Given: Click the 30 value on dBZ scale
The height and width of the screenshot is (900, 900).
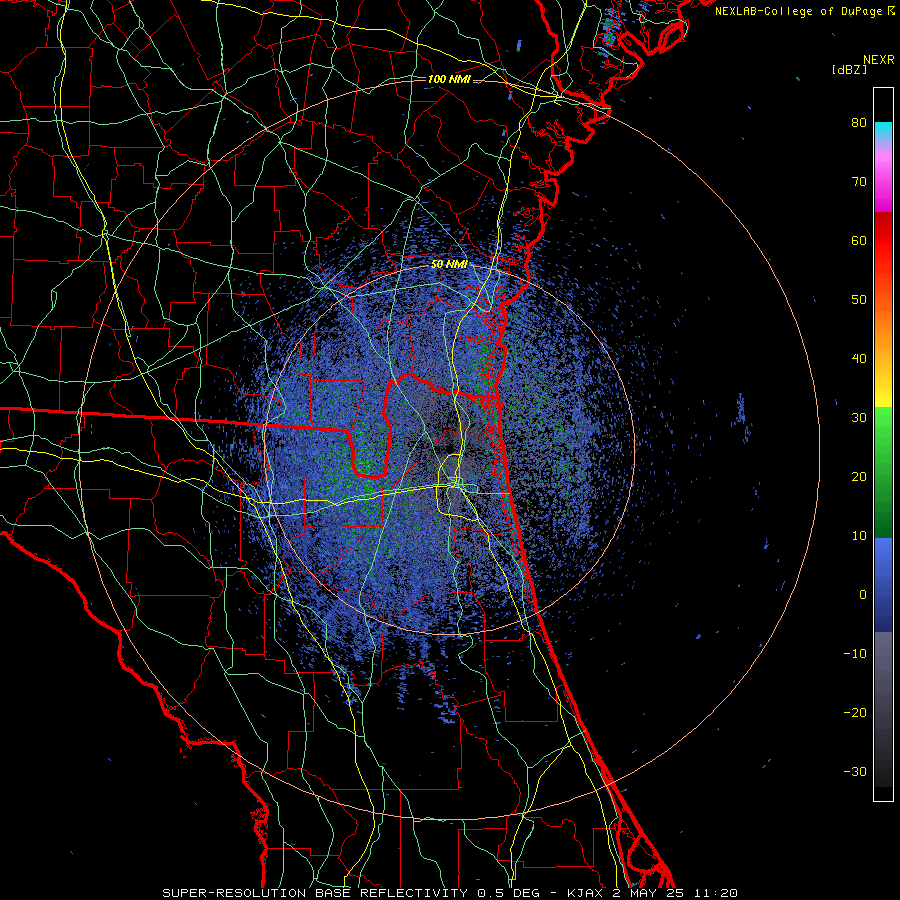Looking at the screenshot, I should [x=859, y=418].
